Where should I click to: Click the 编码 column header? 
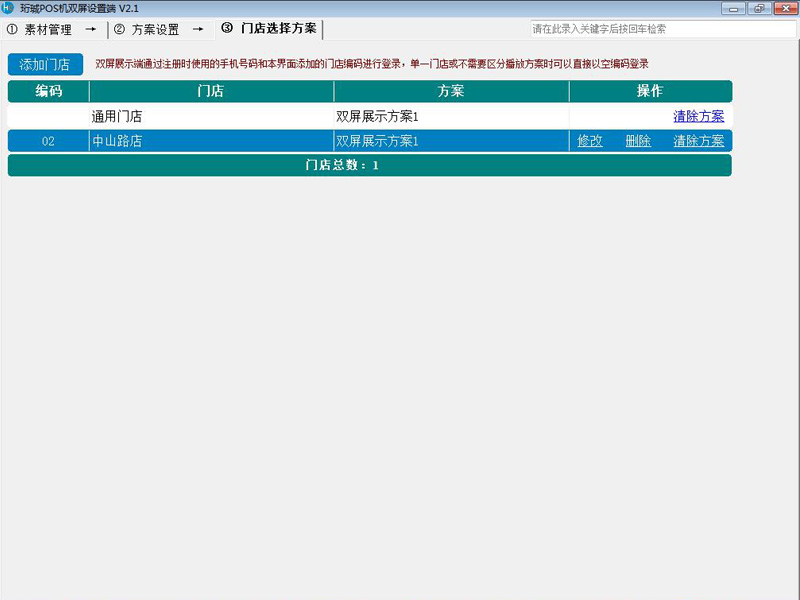pos(48,91)
